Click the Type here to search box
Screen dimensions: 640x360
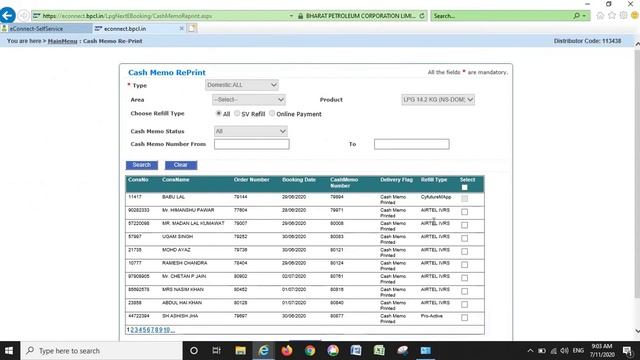click(x=102, y=351)
